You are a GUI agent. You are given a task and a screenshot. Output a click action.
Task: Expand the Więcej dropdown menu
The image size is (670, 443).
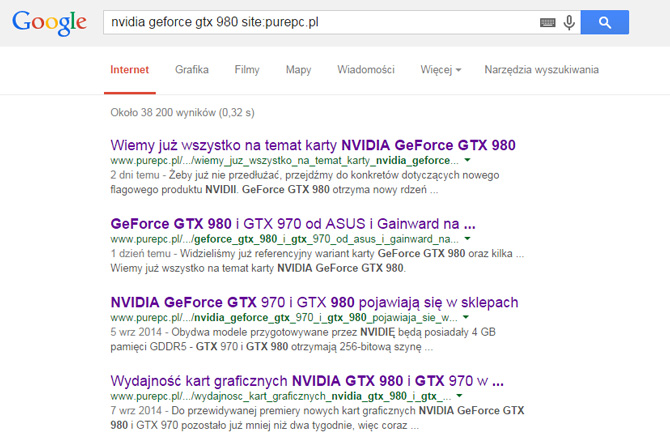[441, 70]
